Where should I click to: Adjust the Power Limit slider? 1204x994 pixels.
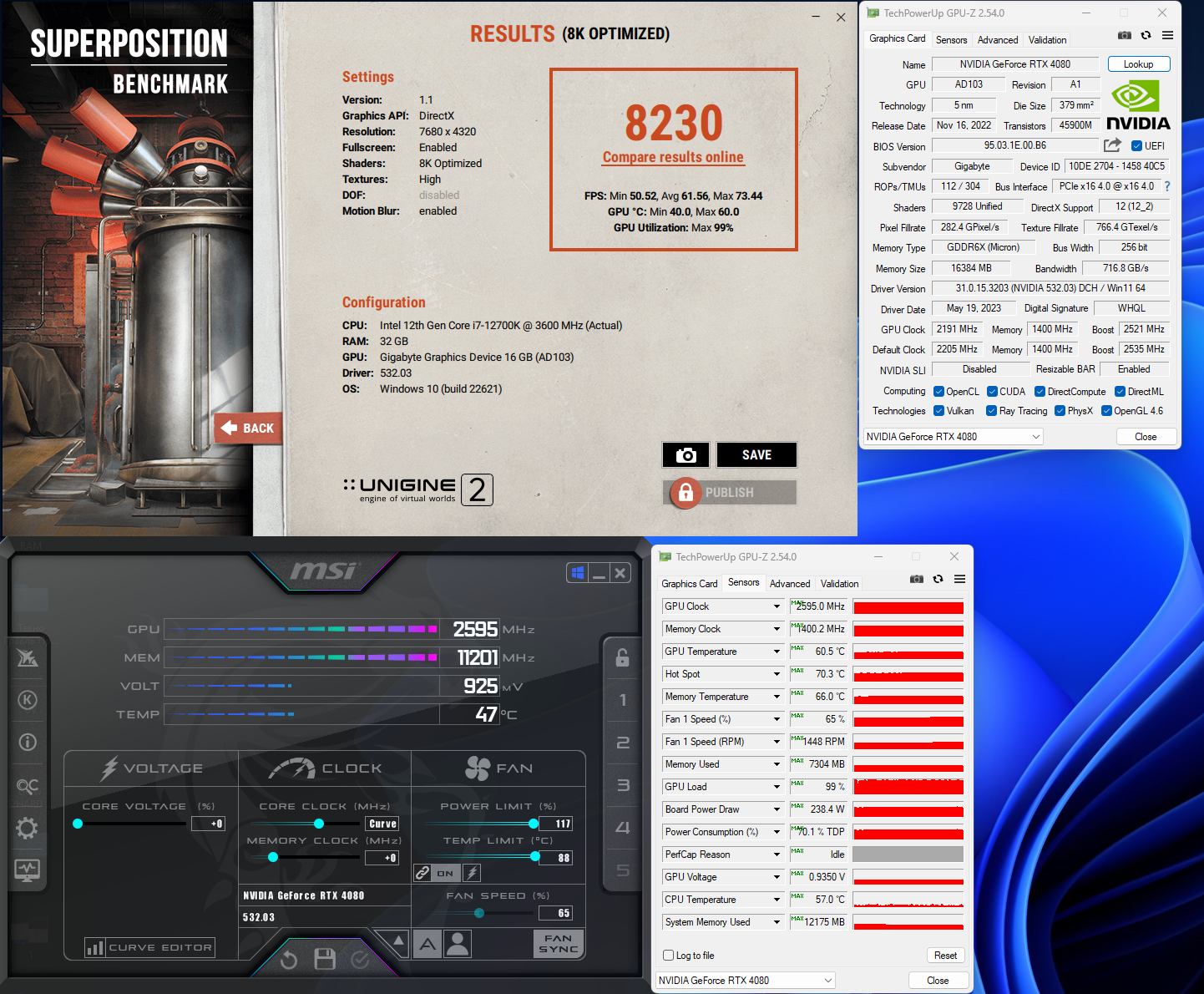(x=534, y=824)
